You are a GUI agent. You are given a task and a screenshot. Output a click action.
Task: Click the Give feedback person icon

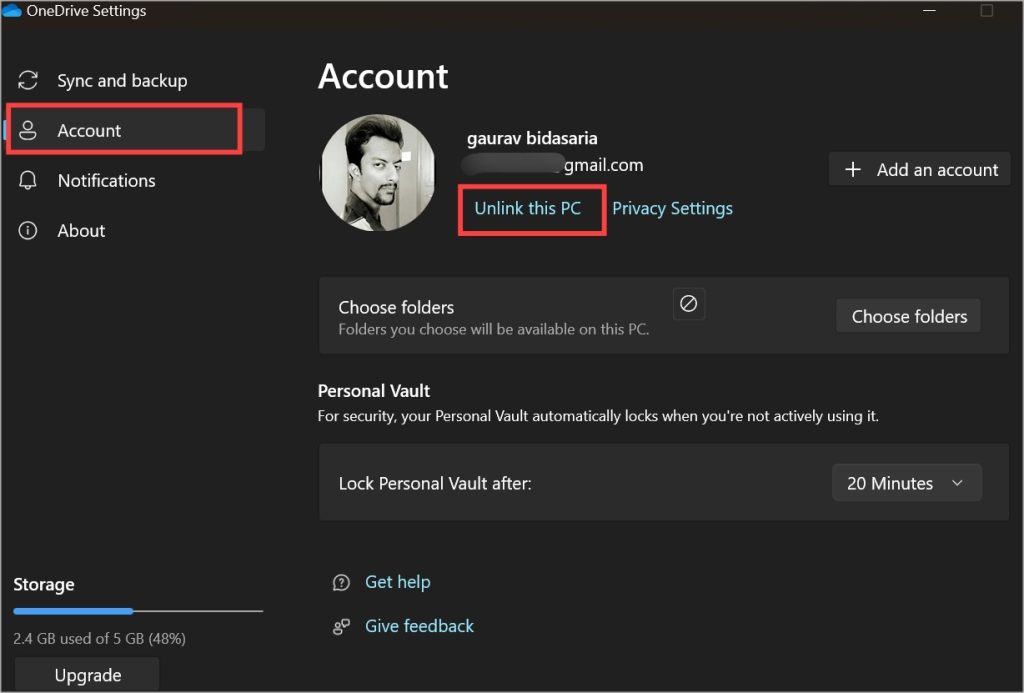click(342, 627)
